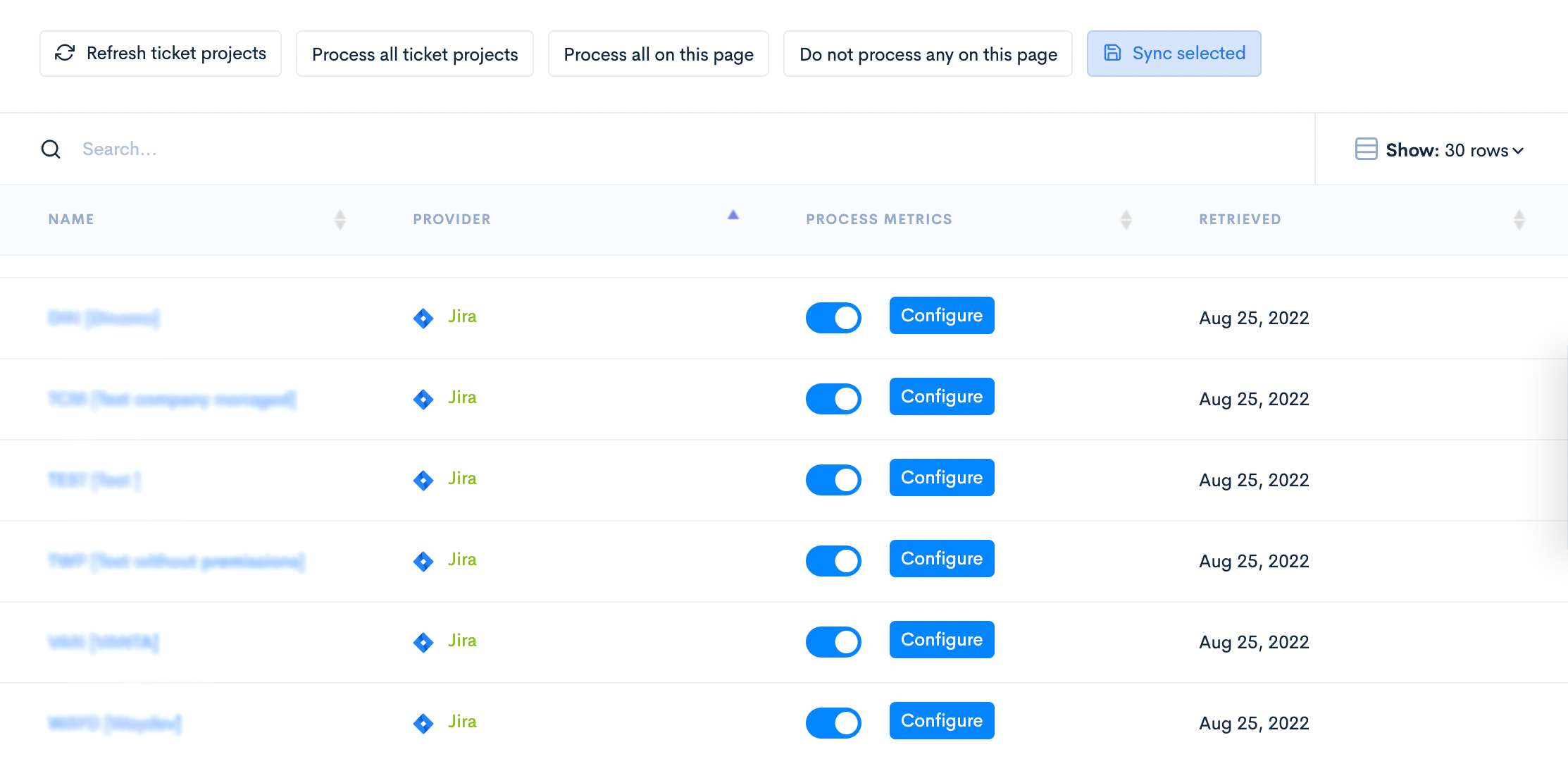Sort by Retrieved column arrows

point(1519,220)
